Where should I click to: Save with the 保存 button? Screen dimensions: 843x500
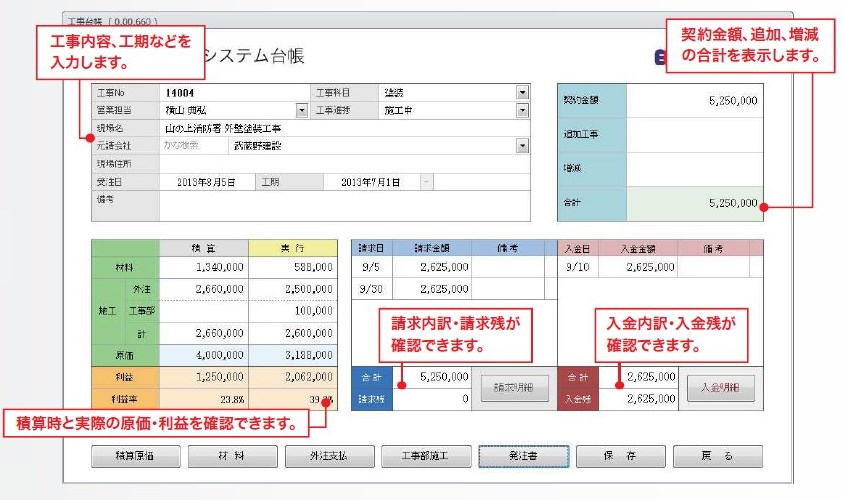pos(620,456)
